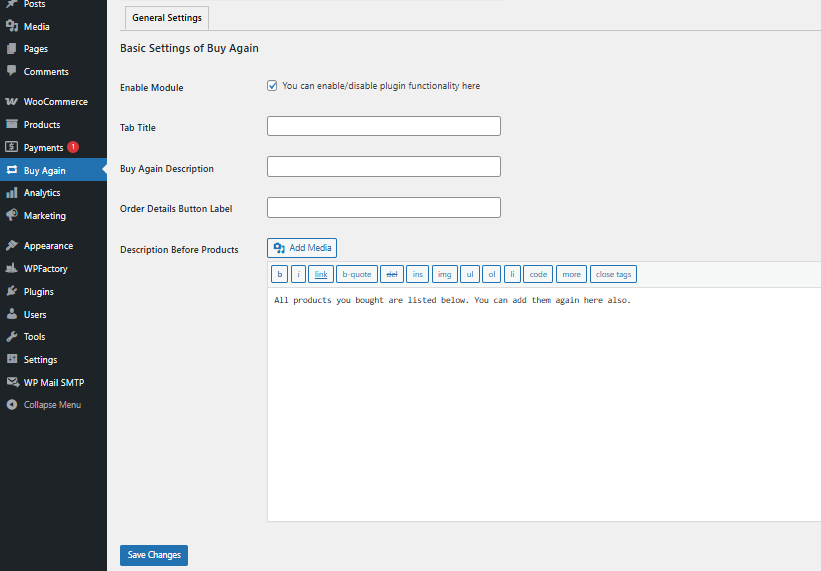This screenshot has width=821, height=571.
Task: Open Marketing via megaphone icon
Action: point(12,215)
